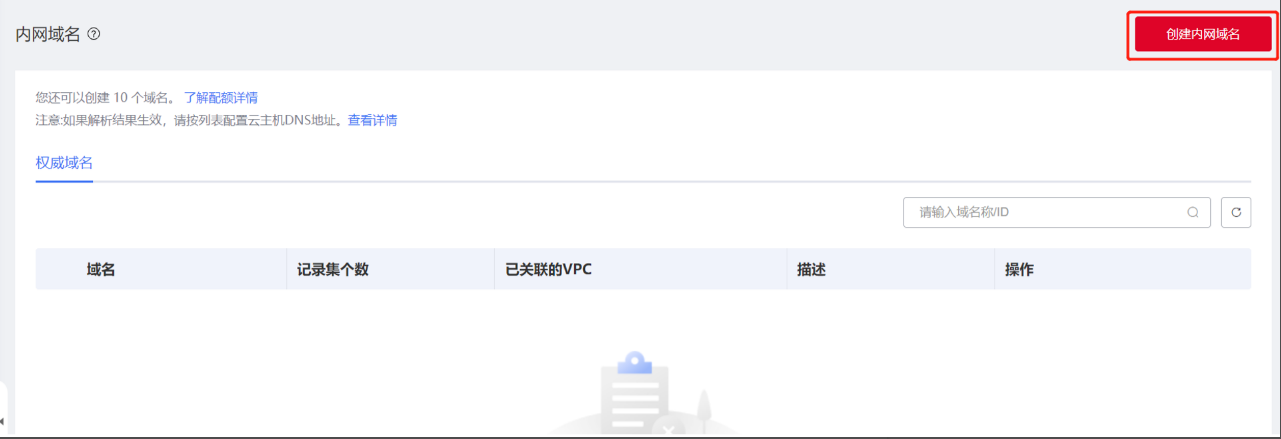
Task: Select the 域名 column header
Action: 101,270
